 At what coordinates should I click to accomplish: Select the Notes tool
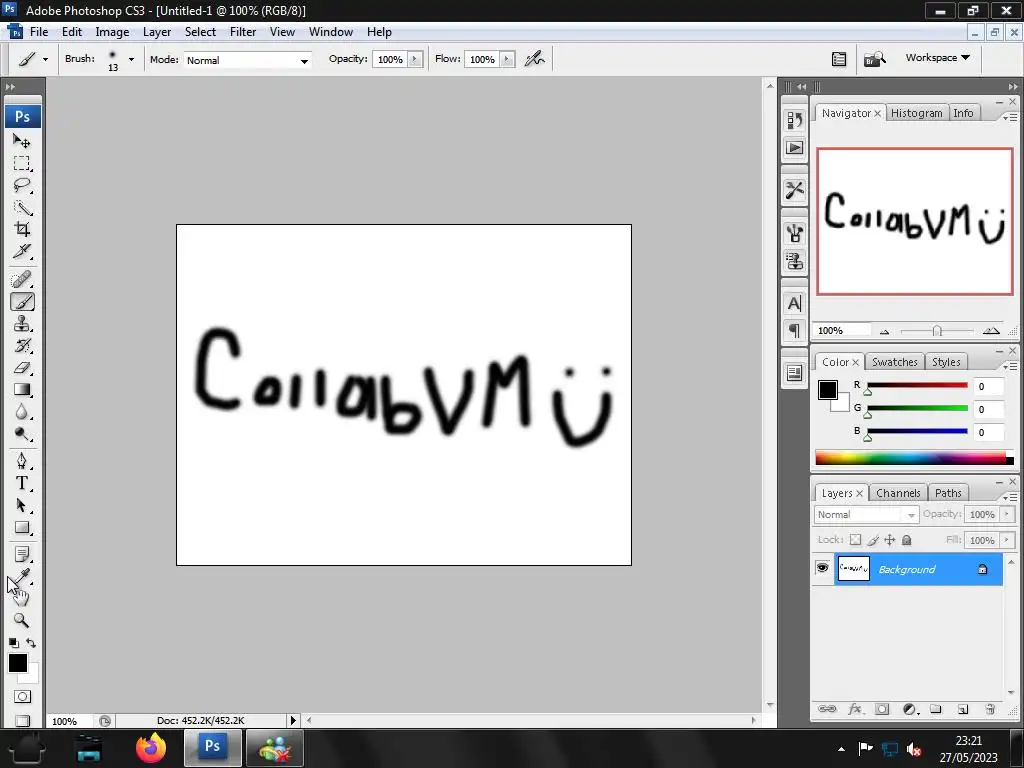tap(22, 555)
